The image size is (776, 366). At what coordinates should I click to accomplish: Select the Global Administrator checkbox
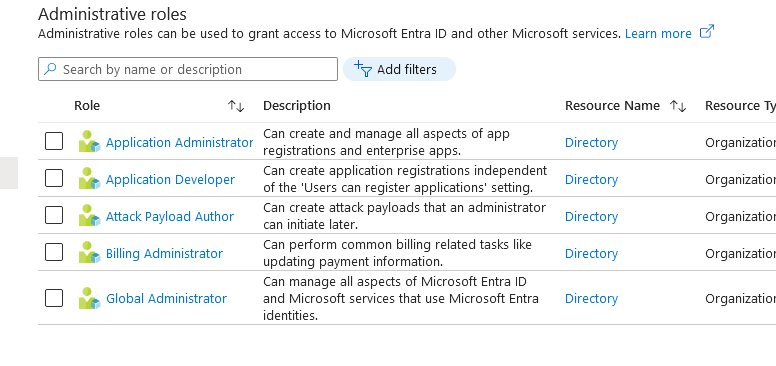[x=54, y=298]
